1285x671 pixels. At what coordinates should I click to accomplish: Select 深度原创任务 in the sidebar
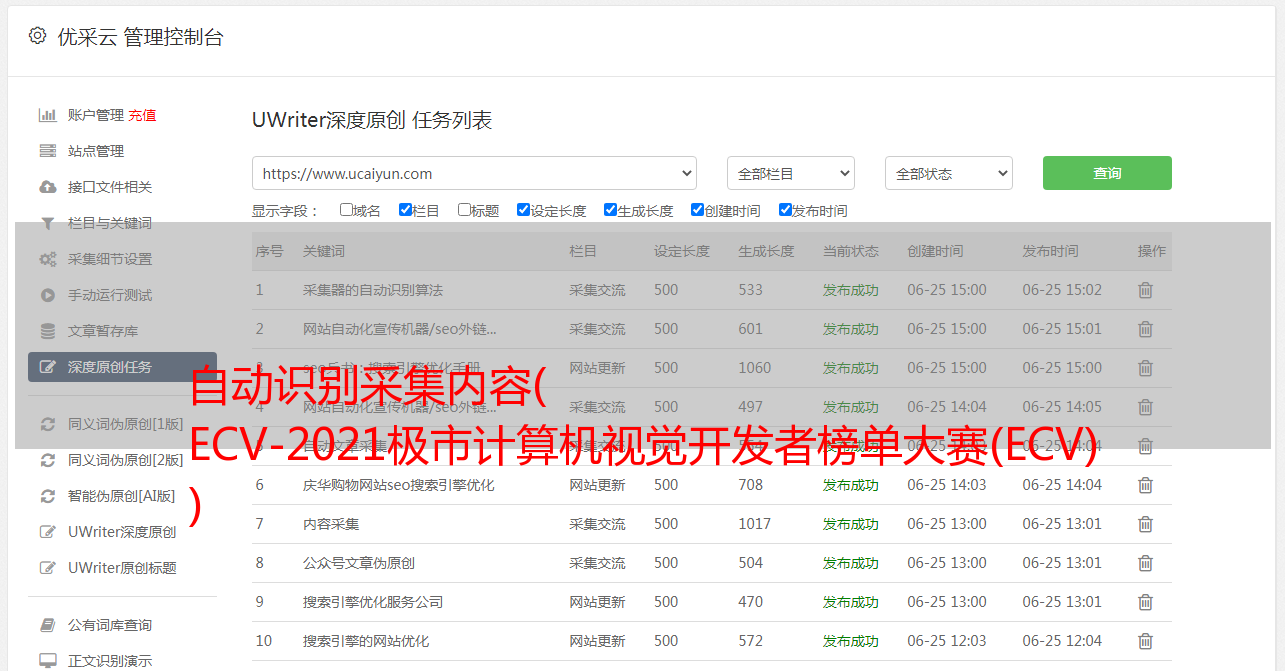pos(122,367)
